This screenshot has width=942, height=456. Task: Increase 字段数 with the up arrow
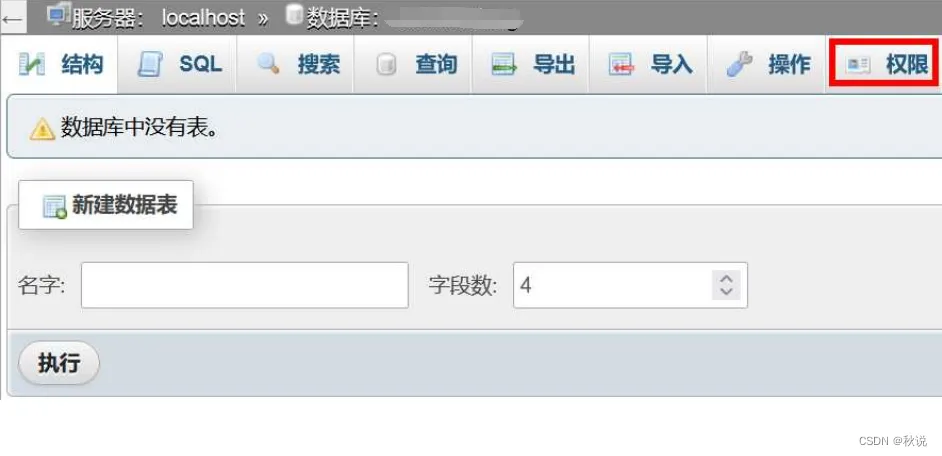click(726, 279)
